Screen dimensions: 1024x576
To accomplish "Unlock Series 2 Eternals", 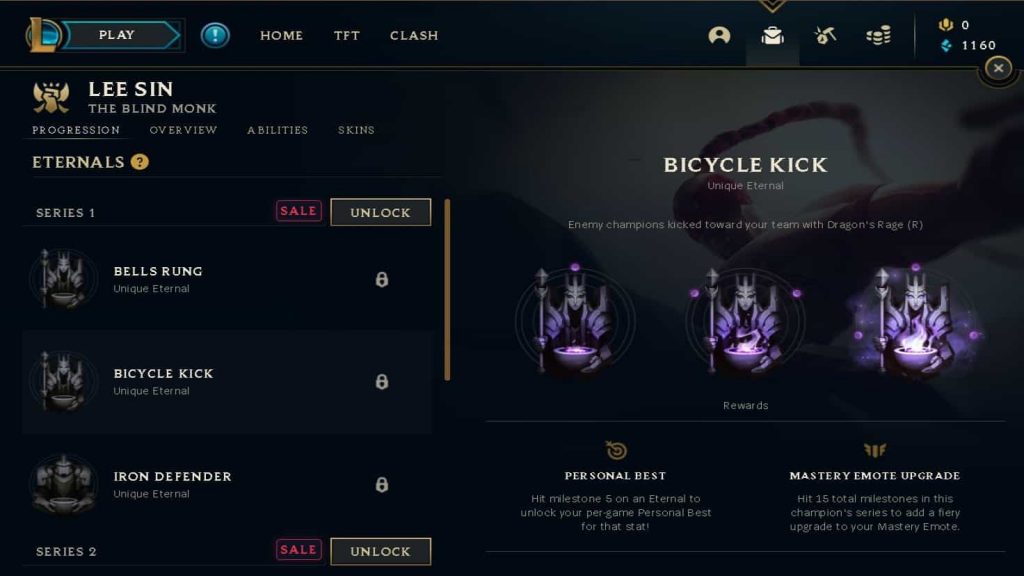I will pos(381,551).
